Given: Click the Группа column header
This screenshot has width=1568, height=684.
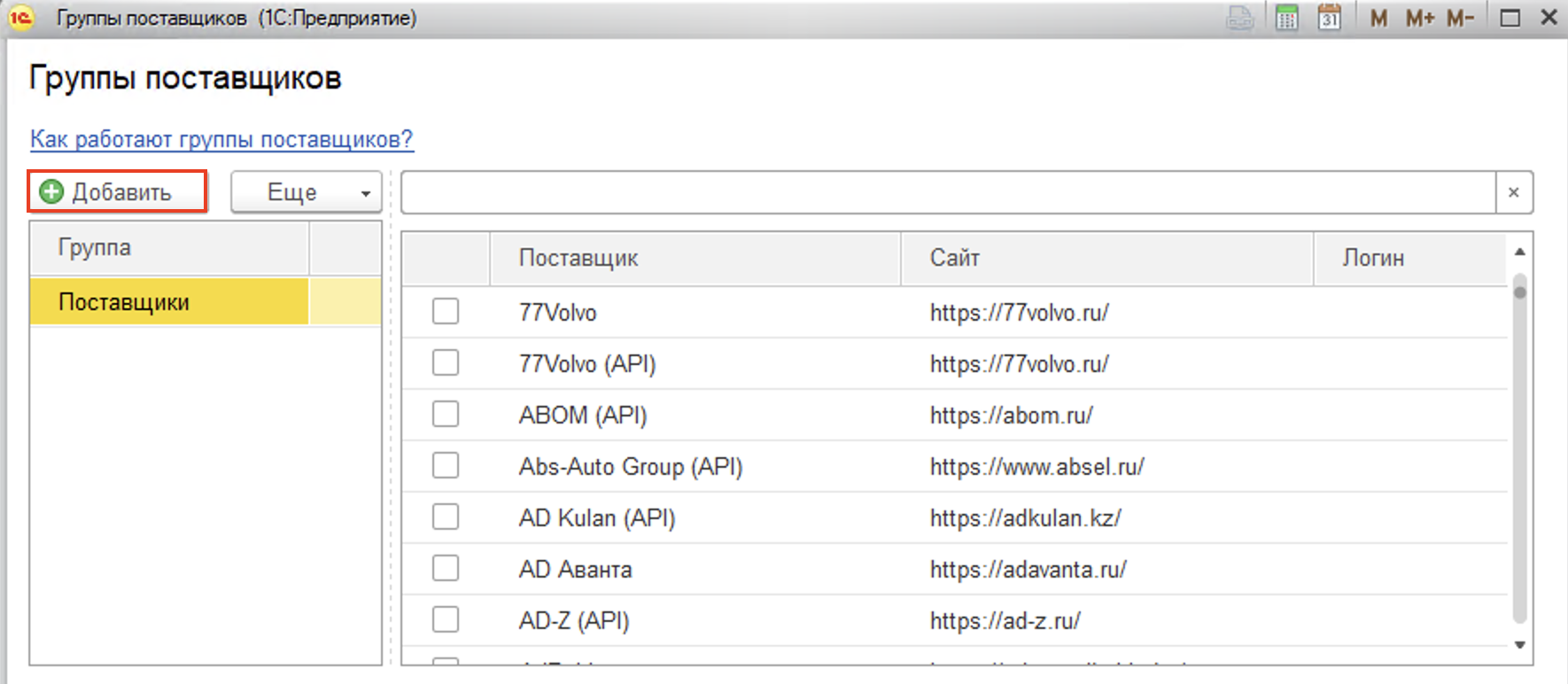Looking at the screenshot, I should tap(169, 248).
